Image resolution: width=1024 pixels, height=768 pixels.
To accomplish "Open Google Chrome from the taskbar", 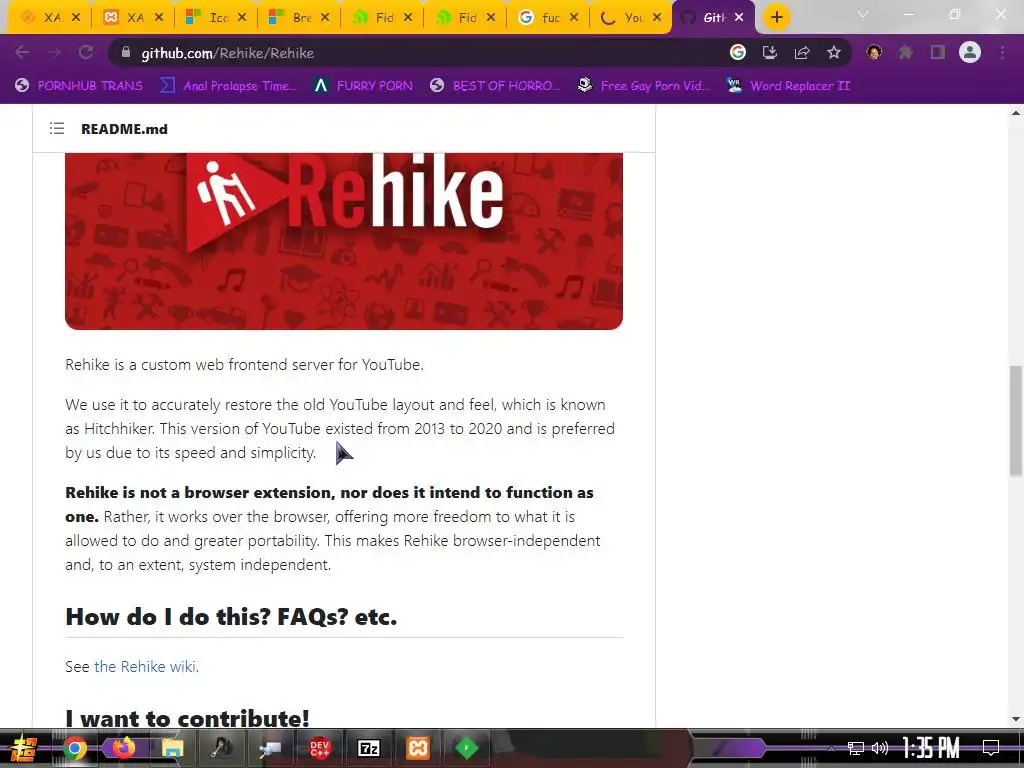I will [x=74, y=748].
